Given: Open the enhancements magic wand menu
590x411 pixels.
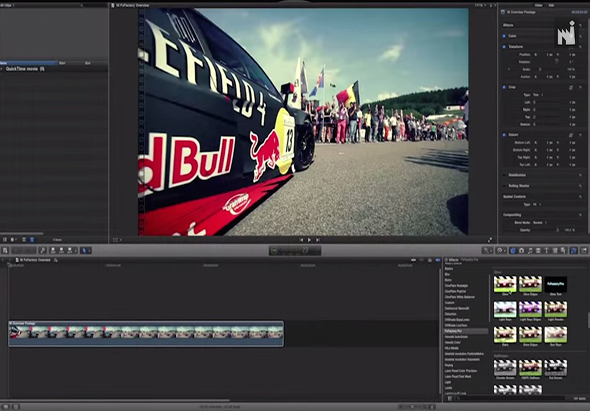Looking at the screenshot, I should [x=487, y=251].
